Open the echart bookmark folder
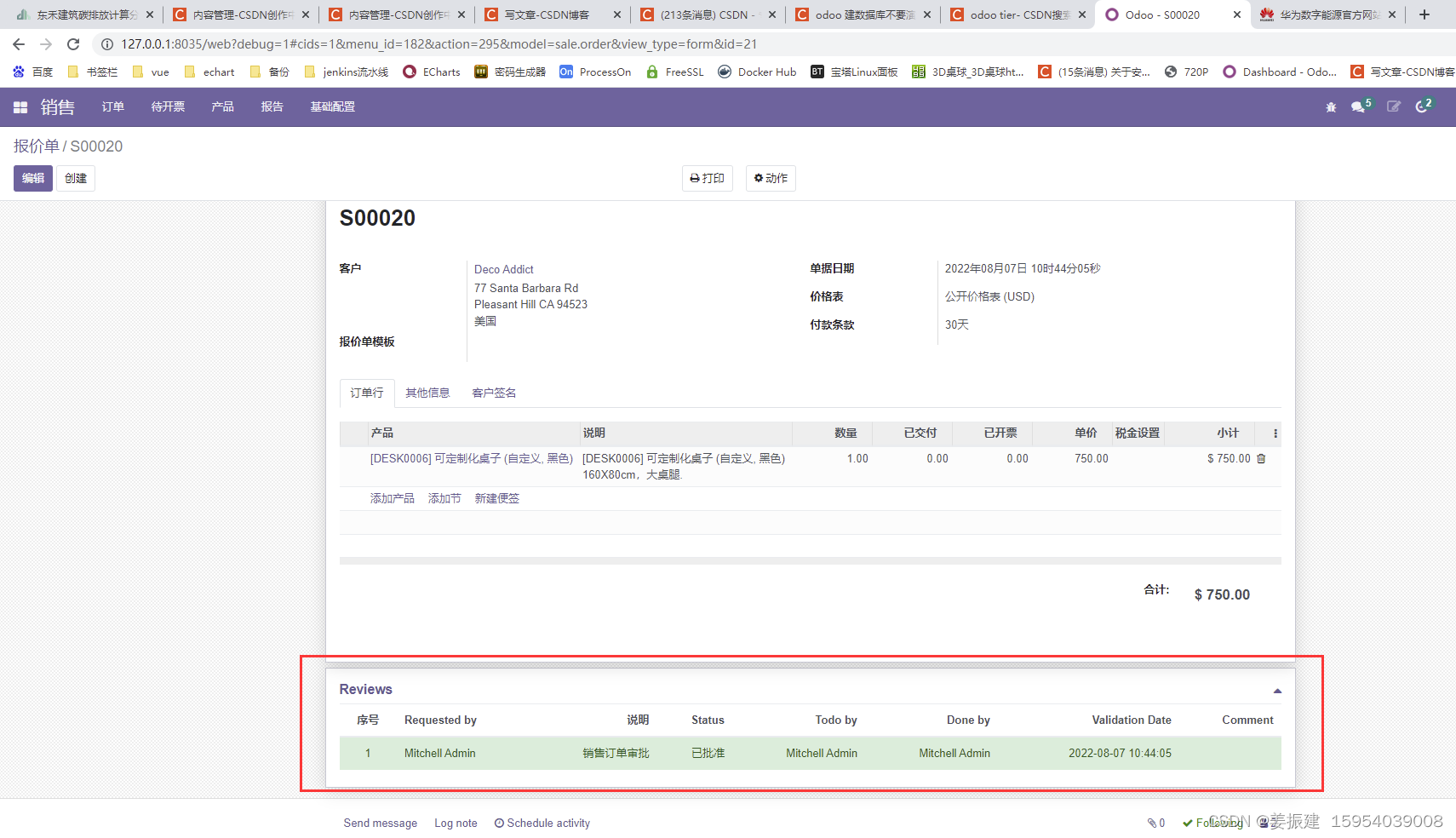The width and height of the screenshot is (1456, 838). tap(209, 72)
